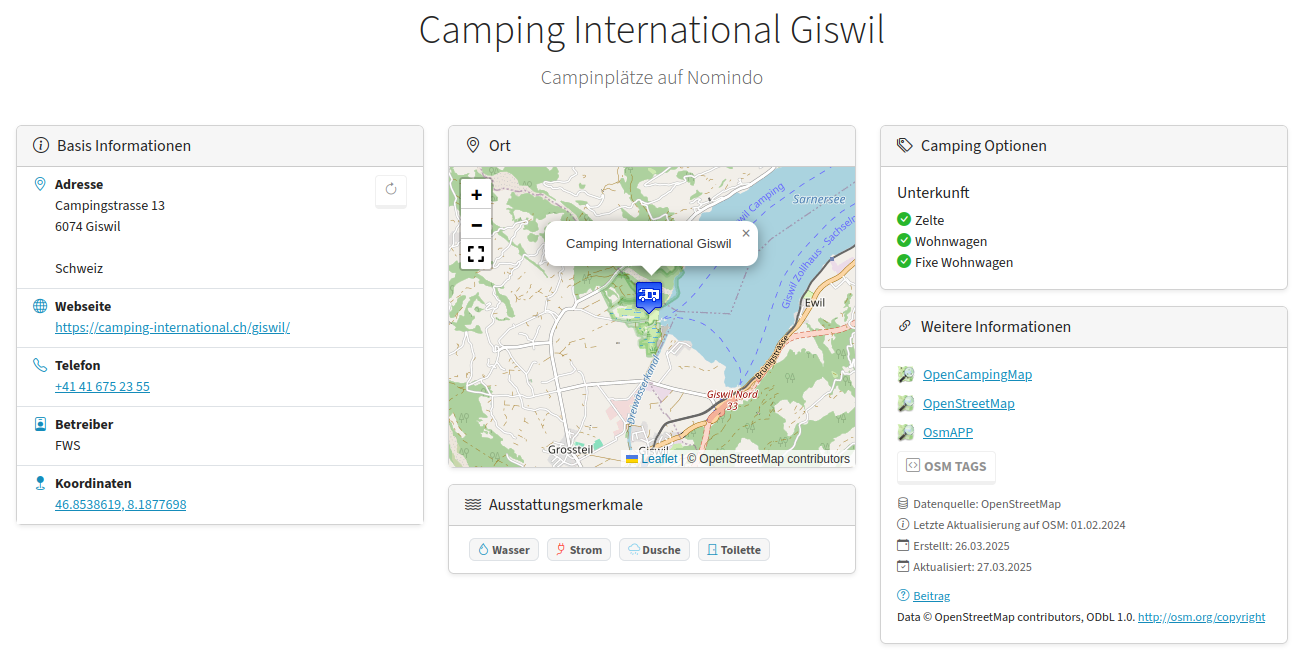Click the Campingstrasse 13 address text
1308x663 pixels.
110,205
